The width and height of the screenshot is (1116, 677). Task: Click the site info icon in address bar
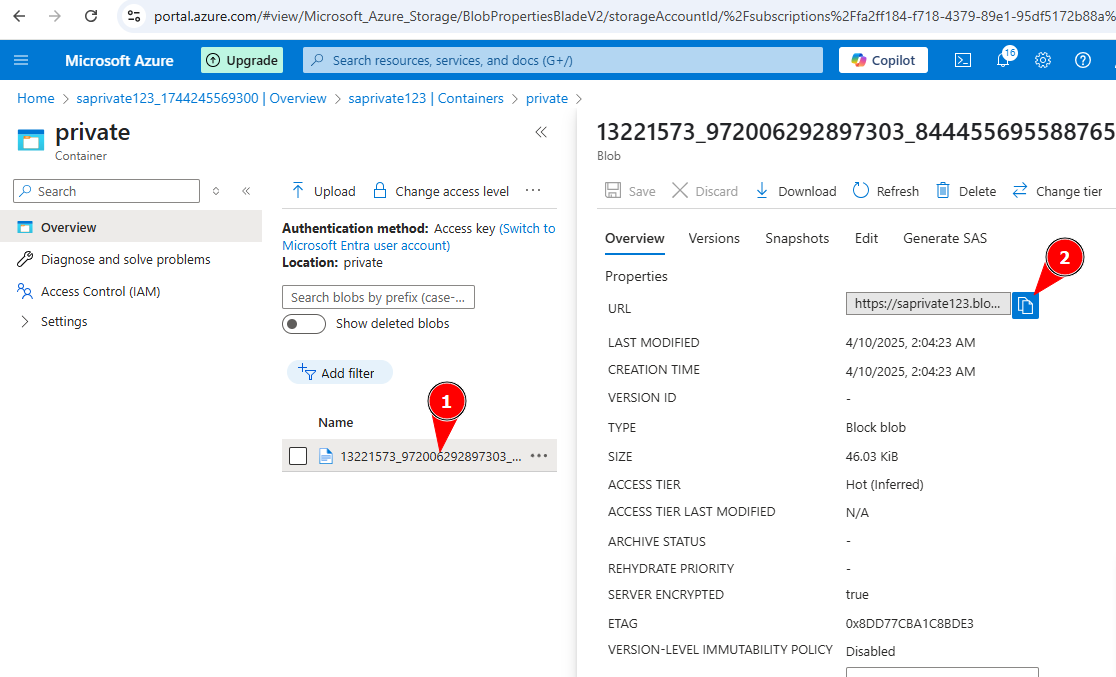(x=134, y=16)
